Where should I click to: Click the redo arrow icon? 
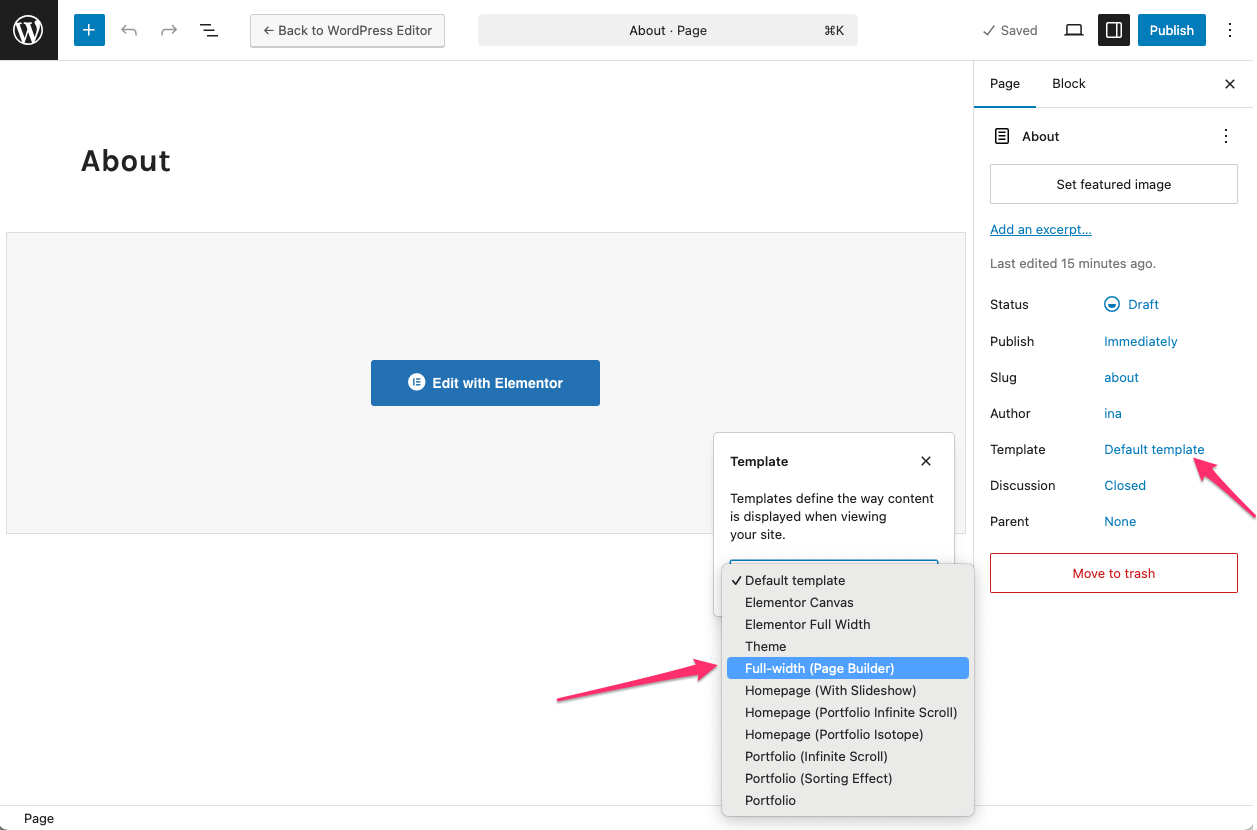coord(169,30)
